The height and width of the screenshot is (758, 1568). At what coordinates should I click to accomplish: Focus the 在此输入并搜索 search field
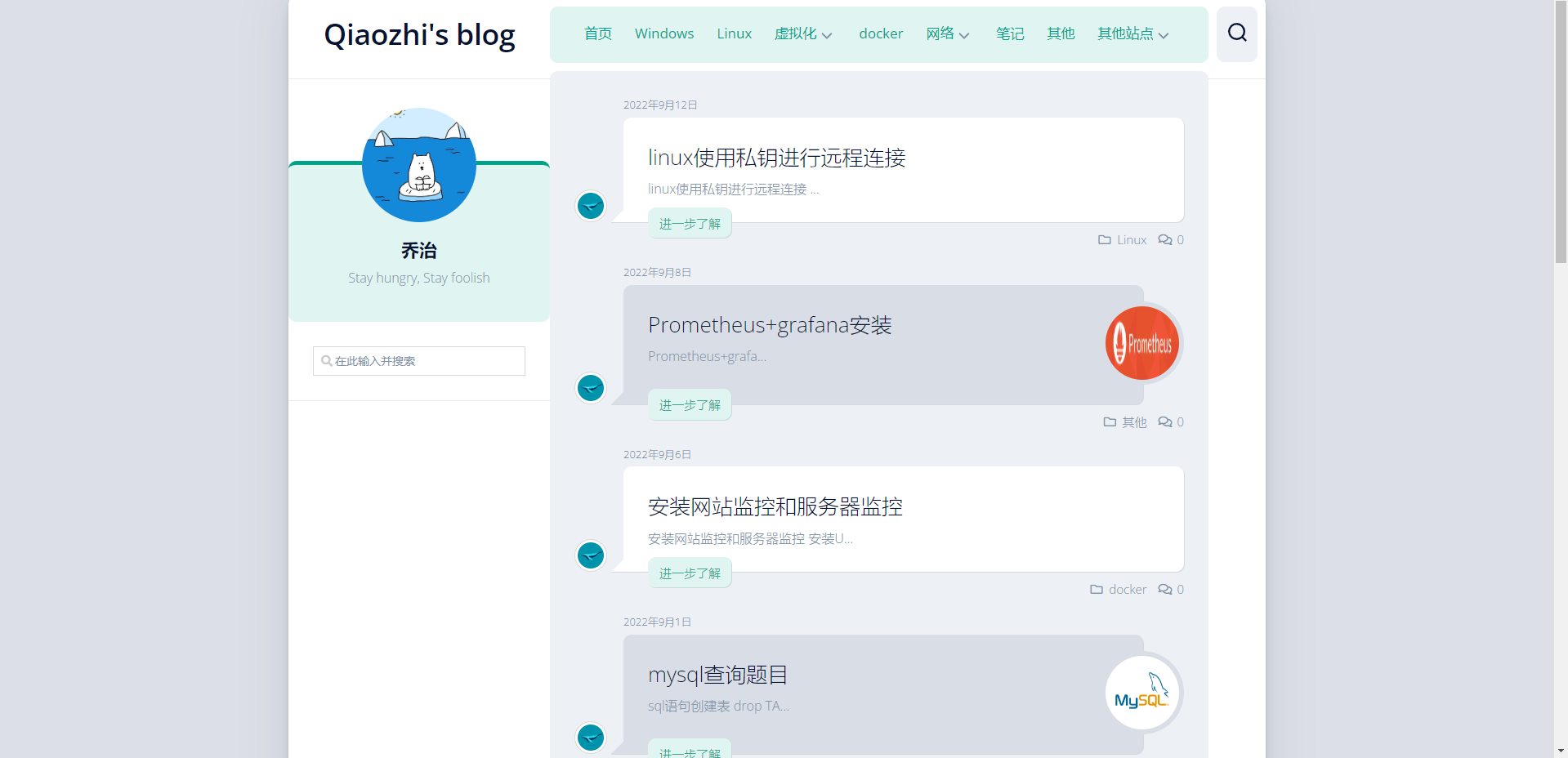419,361
